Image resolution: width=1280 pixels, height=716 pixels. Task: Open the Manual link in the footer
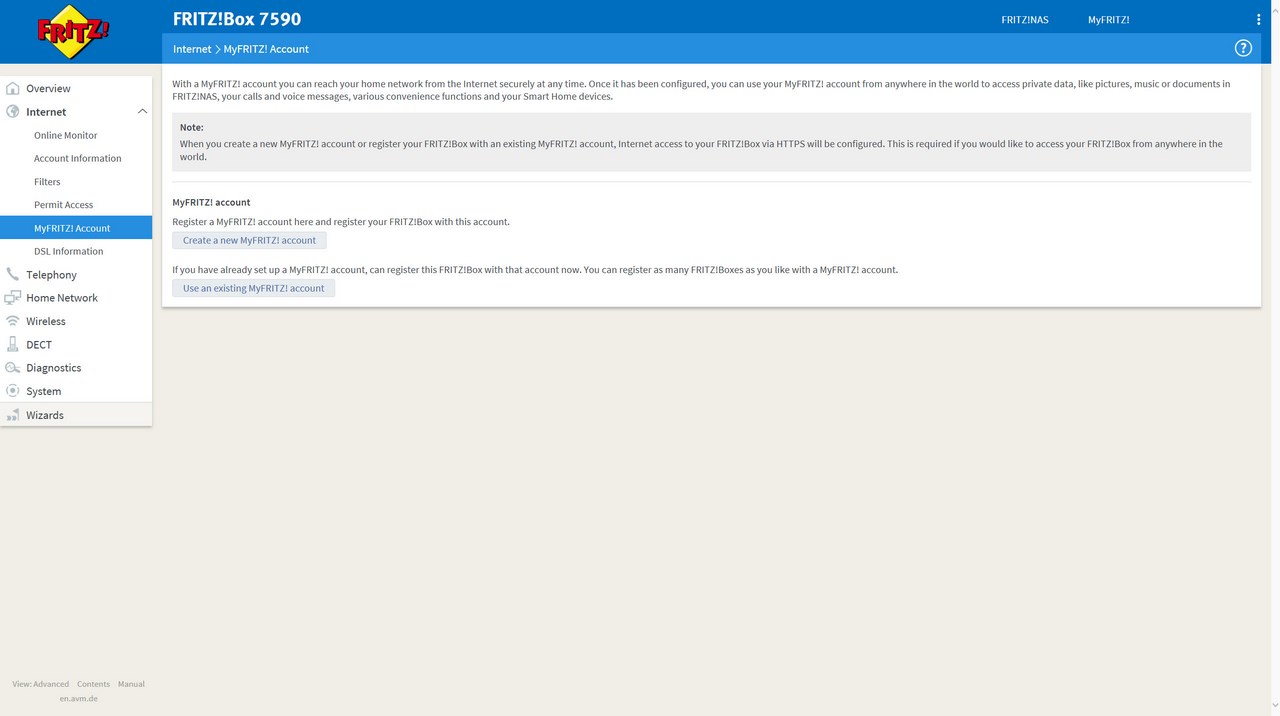131,684
